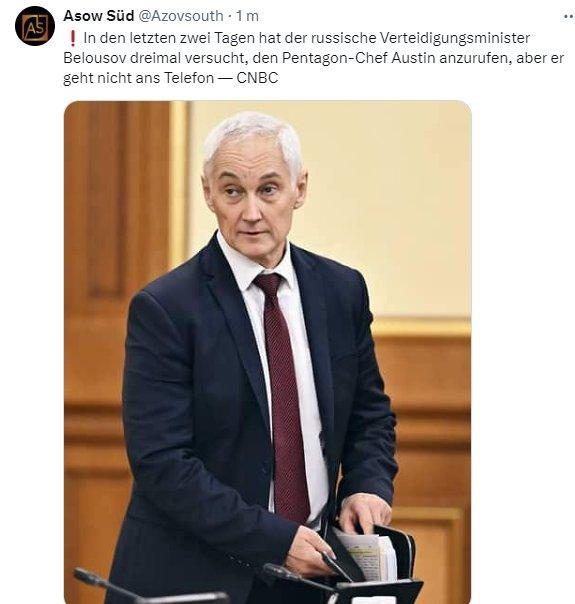
Task: Click the word Belousov in the tweet
Action: pyautogui.click(x=94, y=58)
